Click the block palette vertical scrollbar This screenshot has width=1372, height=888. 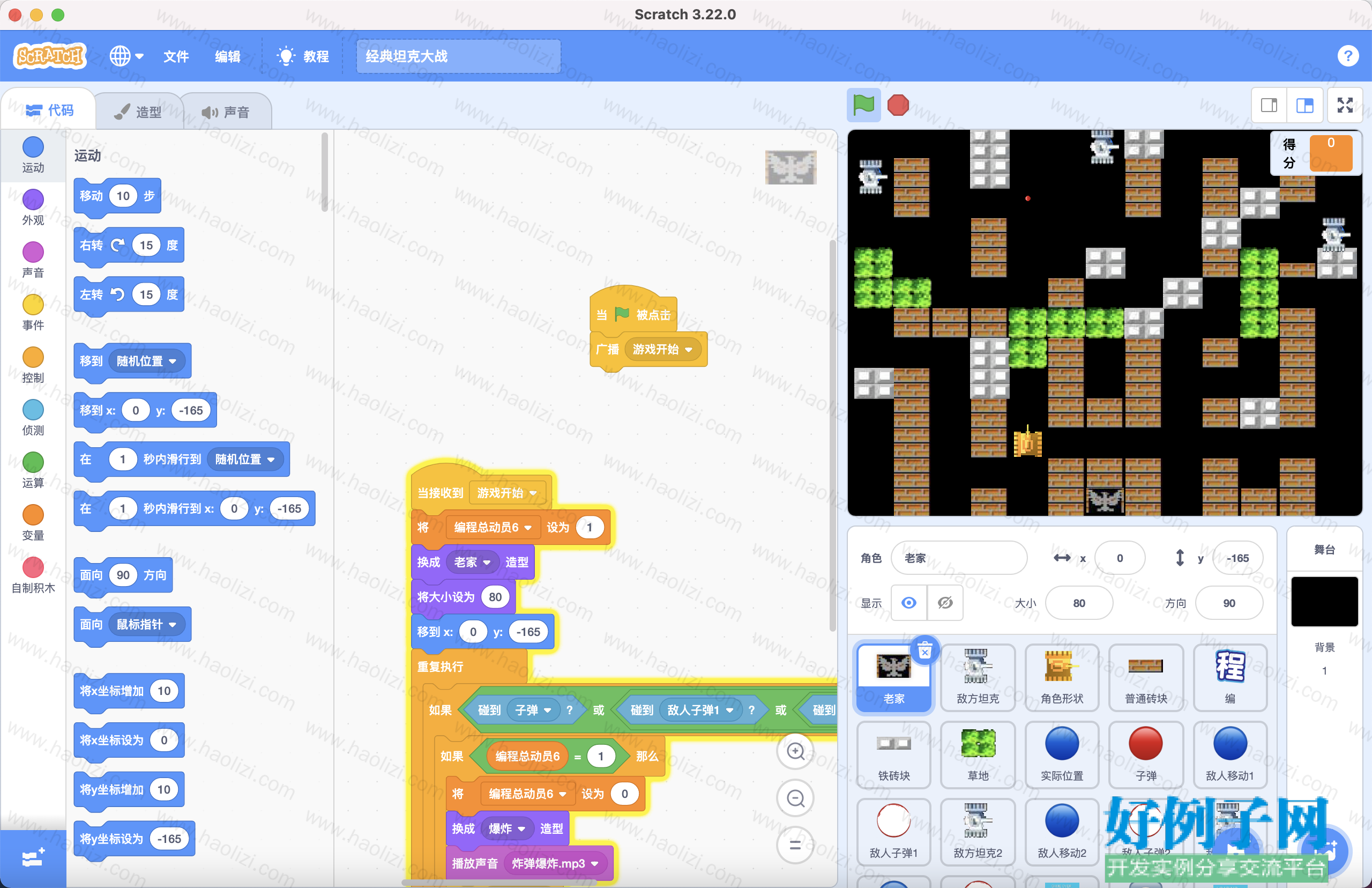tap(324, 173)
